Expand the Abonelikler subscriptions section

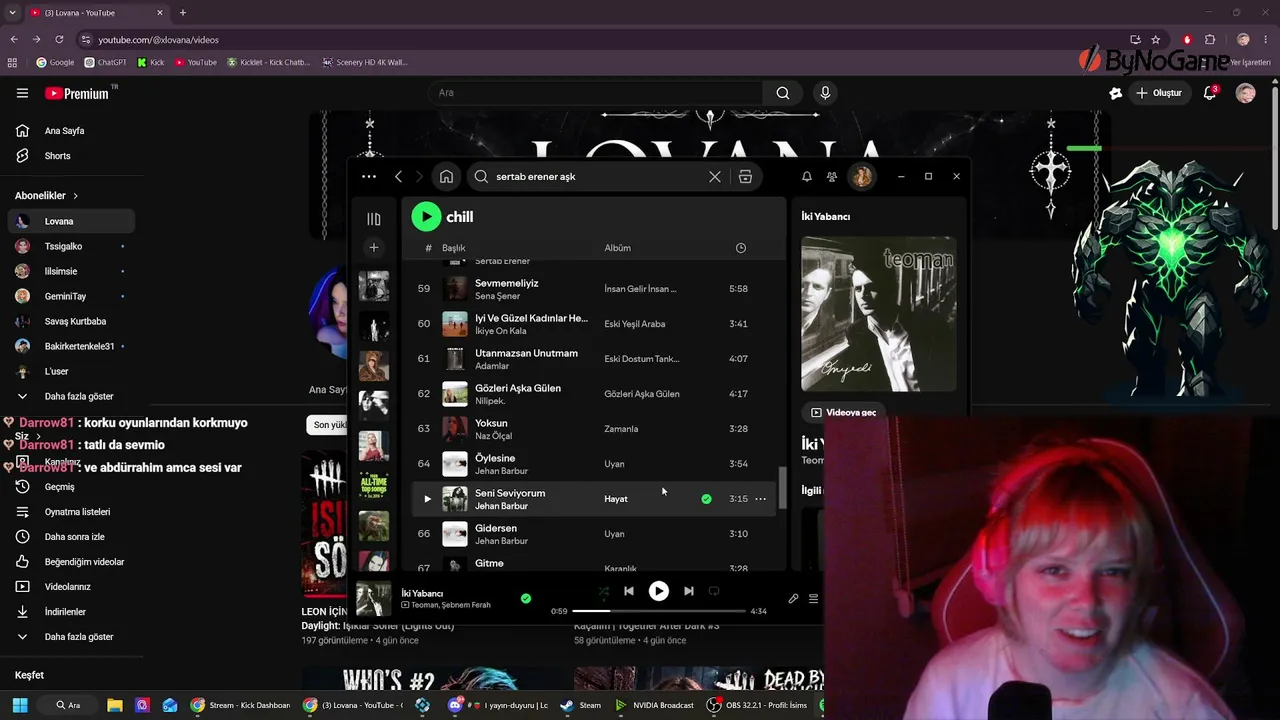[x=46, y=196]
